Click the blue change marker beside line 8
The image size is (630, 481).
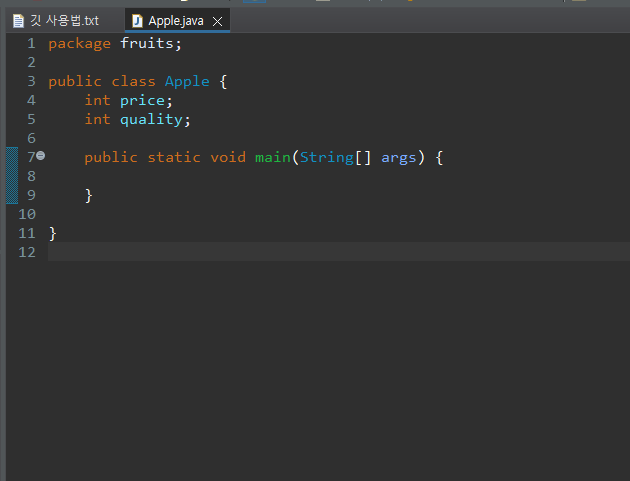tap(12, 176)
